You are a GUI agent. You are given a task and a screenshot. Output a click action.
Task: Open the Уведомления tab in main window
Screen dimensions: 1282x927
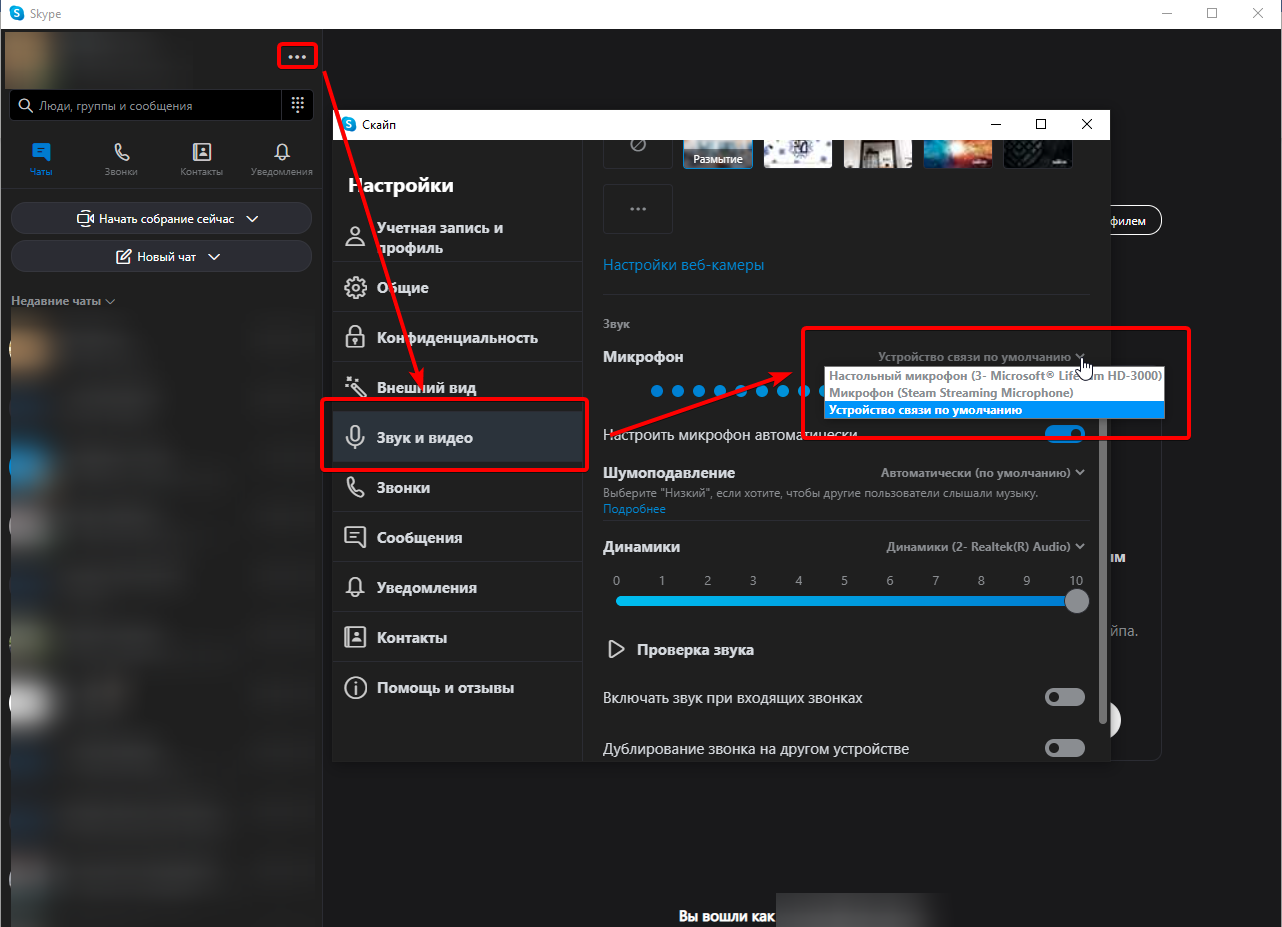[282, 159]
